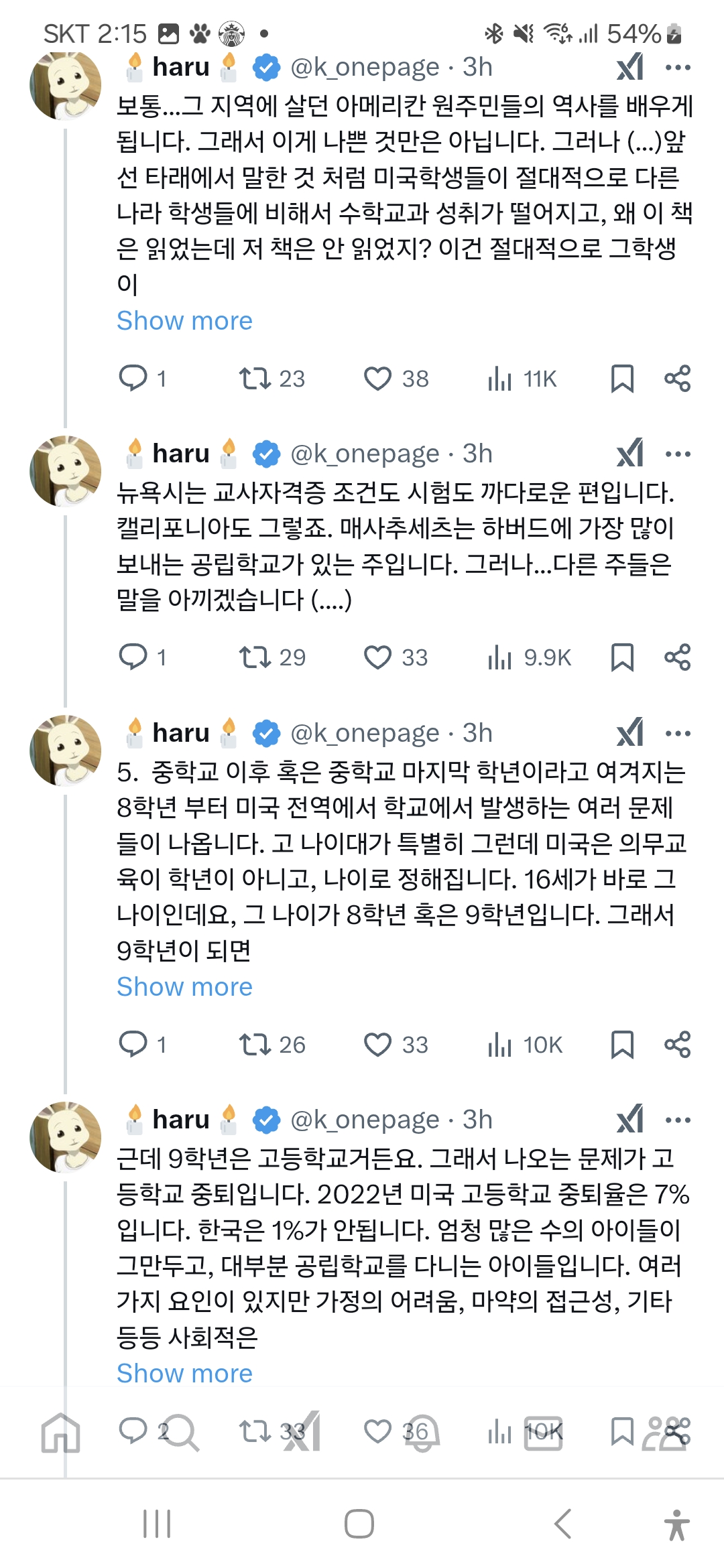Open Messages from the bottom navigation bar
This screenshot has height=1568, width=724.
tap(543, 1433)
